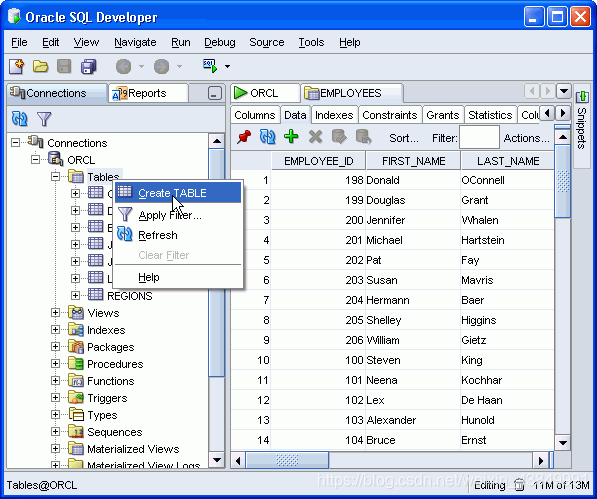
Task: Click the Connections tree scroll down arrow
Action: coord(217,459)
